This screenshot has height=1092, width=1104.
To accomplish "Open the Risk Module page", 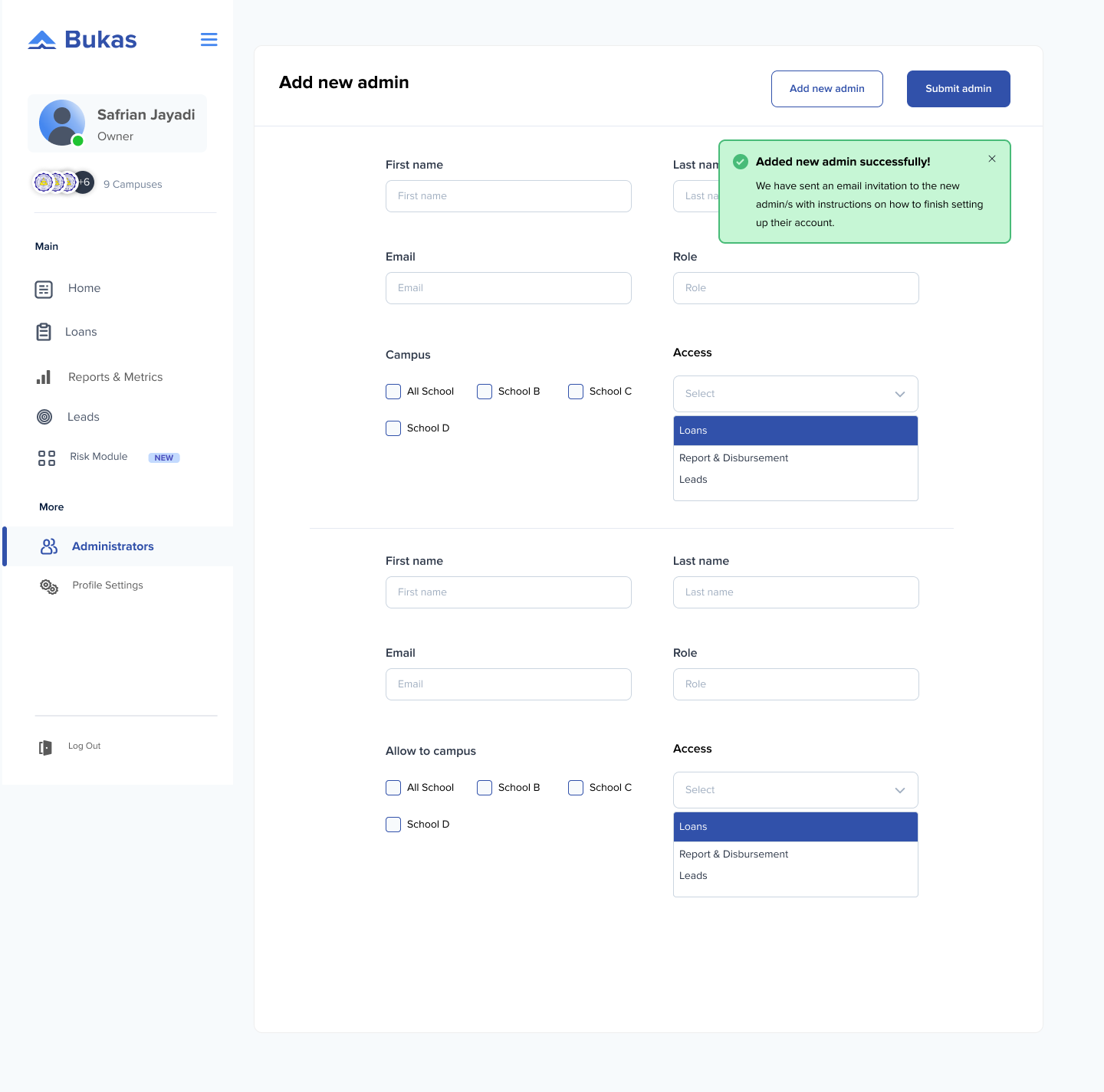I will [99, 457].
